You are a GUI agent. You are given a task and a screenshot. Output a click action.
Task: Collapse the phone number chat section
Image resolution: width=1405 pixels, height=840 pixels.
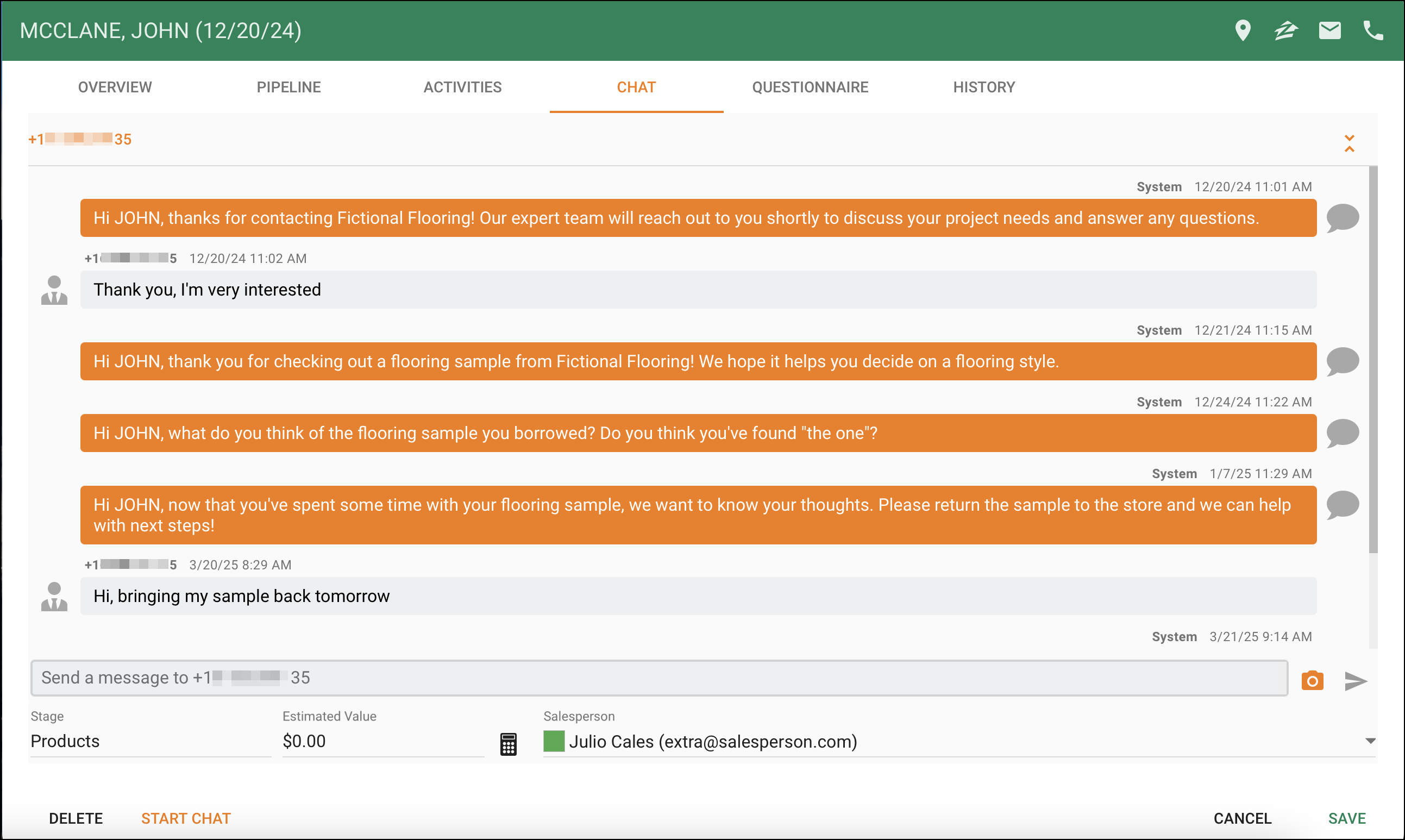click(1349, 143)
